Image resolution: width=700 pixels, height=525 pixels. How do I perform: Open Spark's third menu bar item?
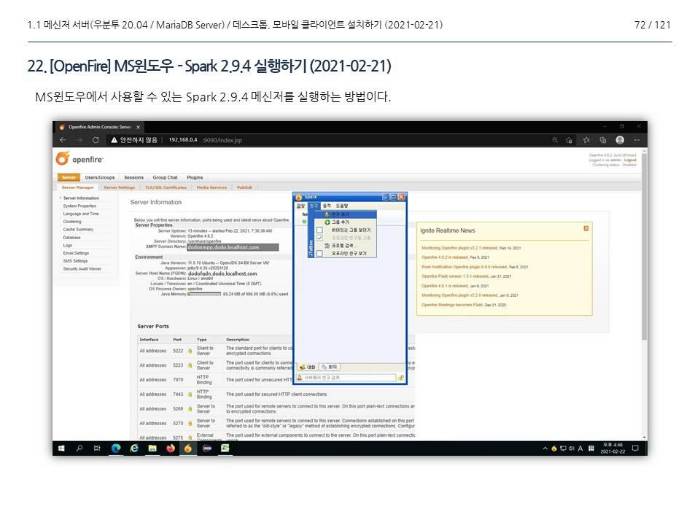pos(327,206)
